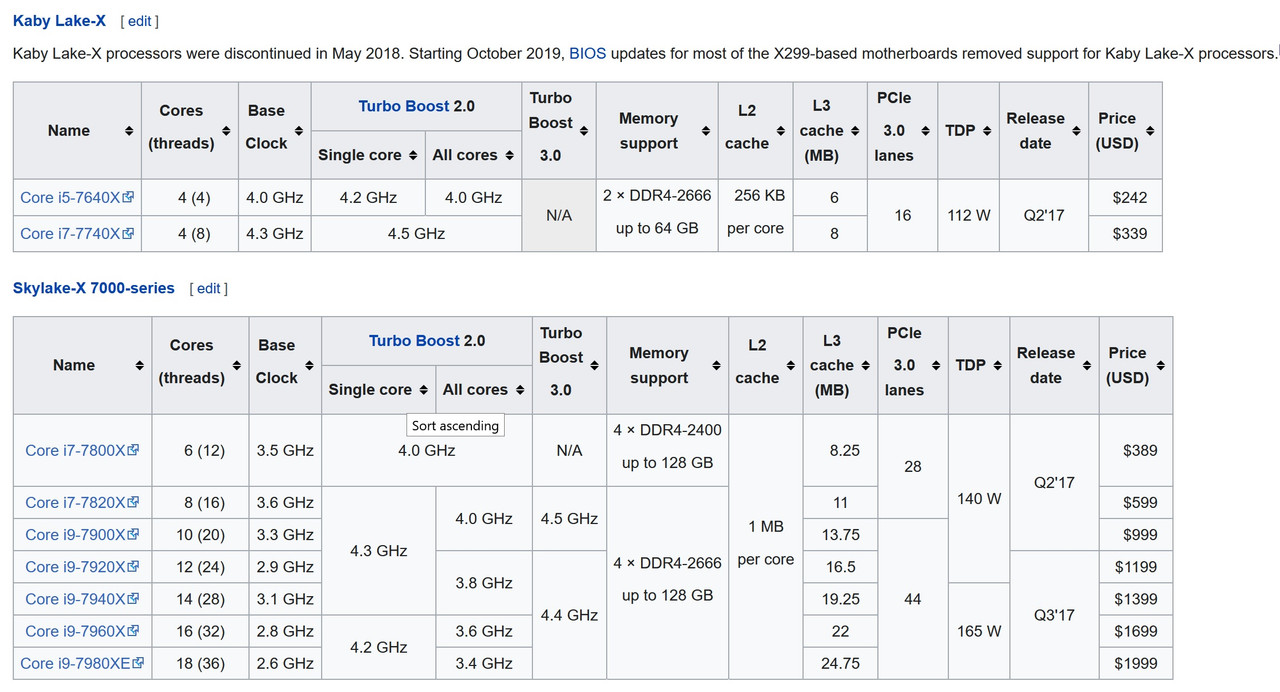The height and width of the screenshot is (692, 1280).
Task: Select the 24.75 L3 cache cell
Action: click(x=840, y=663)
